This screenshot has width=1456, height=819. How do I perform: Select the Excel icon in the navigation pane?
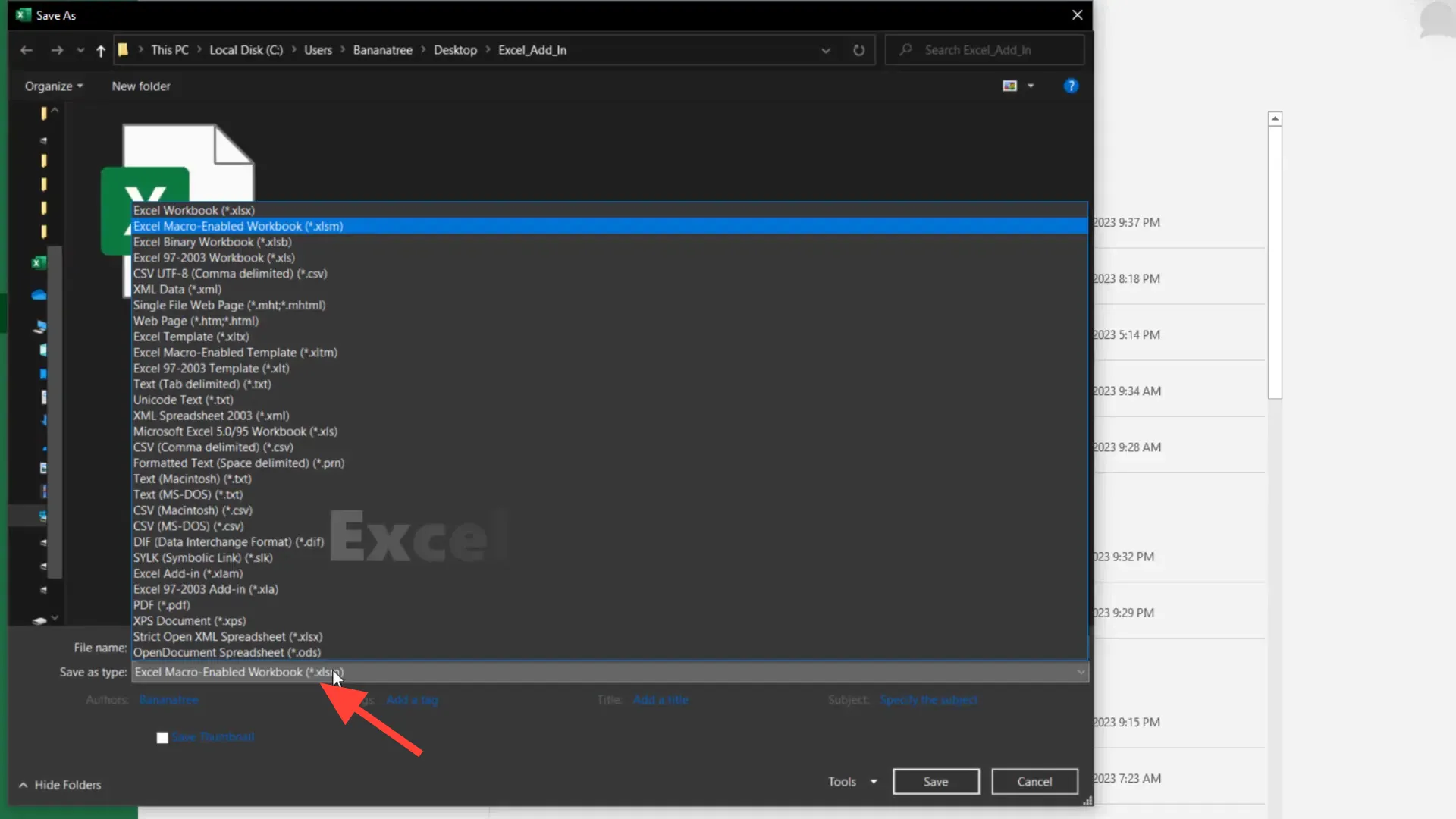[x=38, y=263]
